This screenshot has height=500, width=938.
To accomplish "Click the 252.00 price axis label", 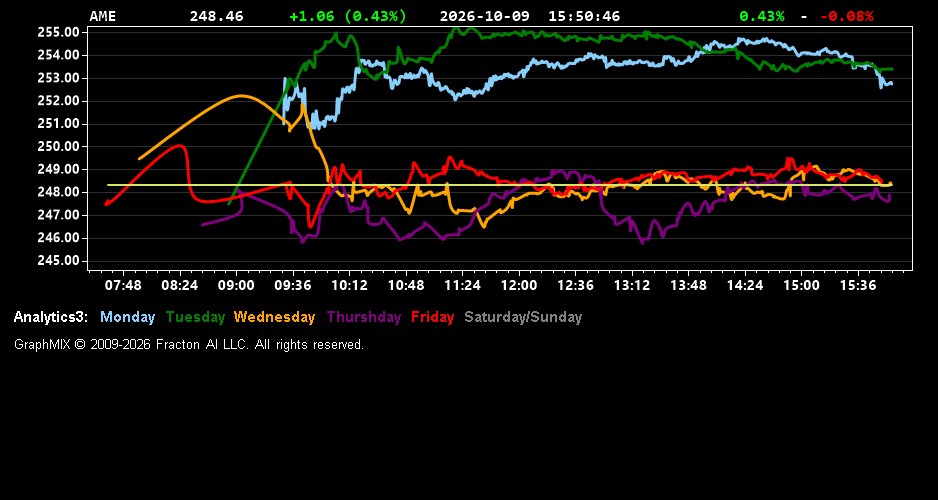I will point(59,100).
